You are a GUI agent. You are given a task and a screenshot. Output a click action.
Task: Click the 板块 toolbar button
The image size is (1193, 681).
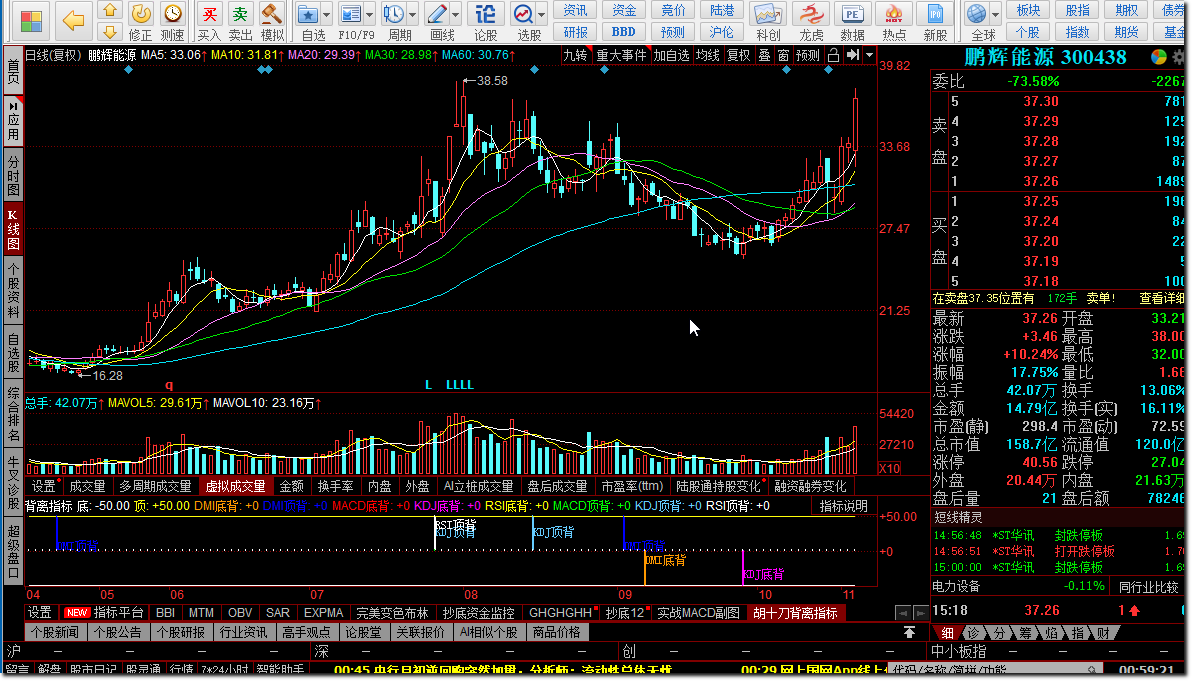click(x=1028, y=10)
